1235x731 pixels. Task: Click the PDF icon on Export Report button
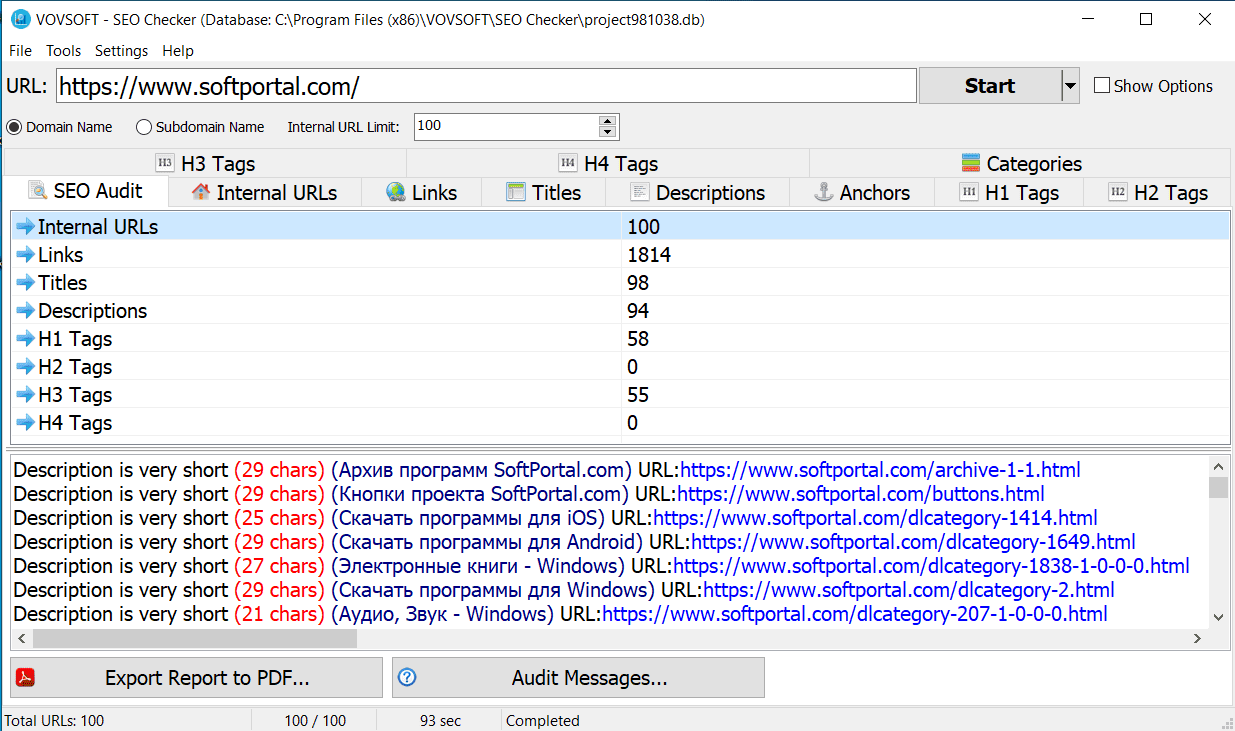25,678
